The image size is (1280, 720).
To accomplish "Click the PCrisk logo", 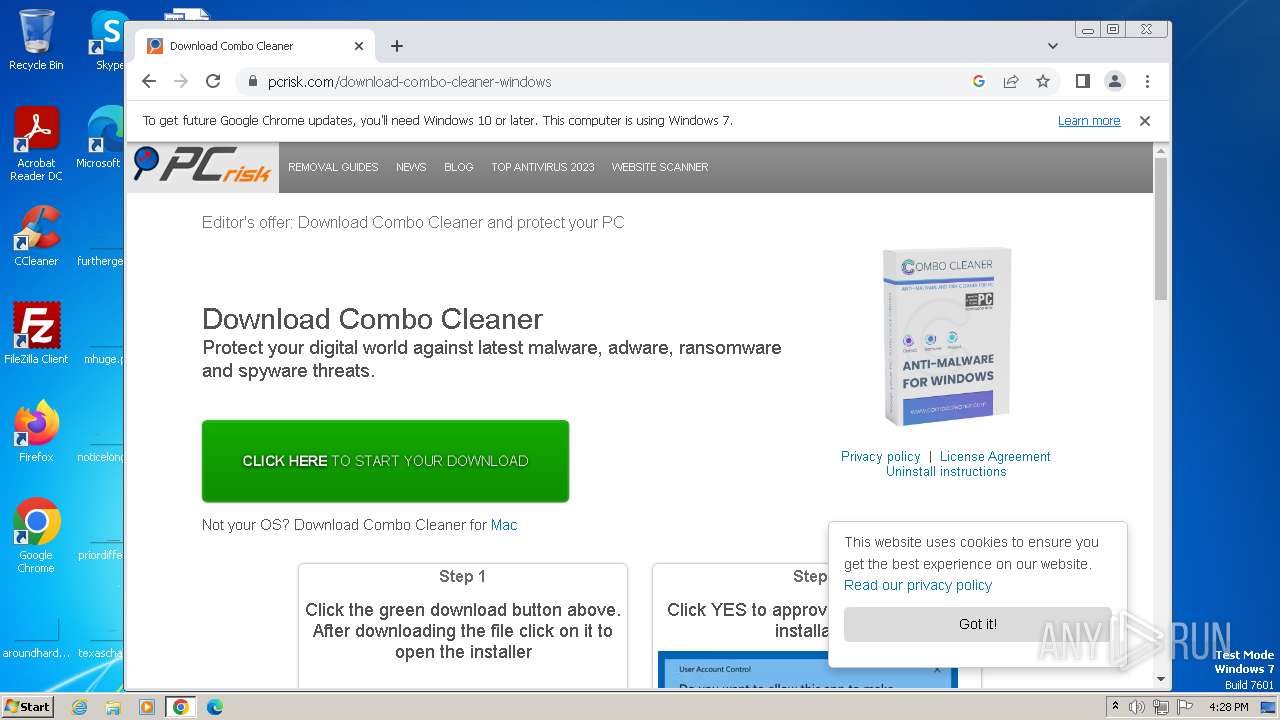I will coord(203,165).
